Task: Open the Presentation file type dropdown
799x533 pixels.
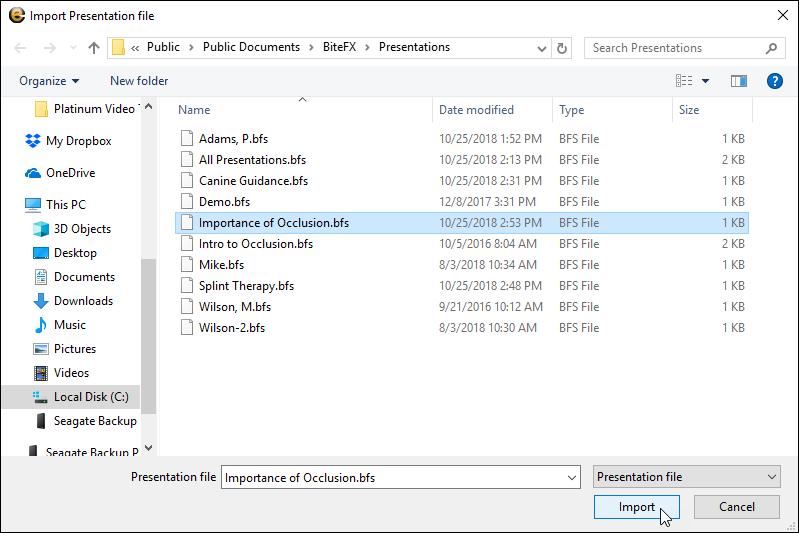Action: pos(686,477)
